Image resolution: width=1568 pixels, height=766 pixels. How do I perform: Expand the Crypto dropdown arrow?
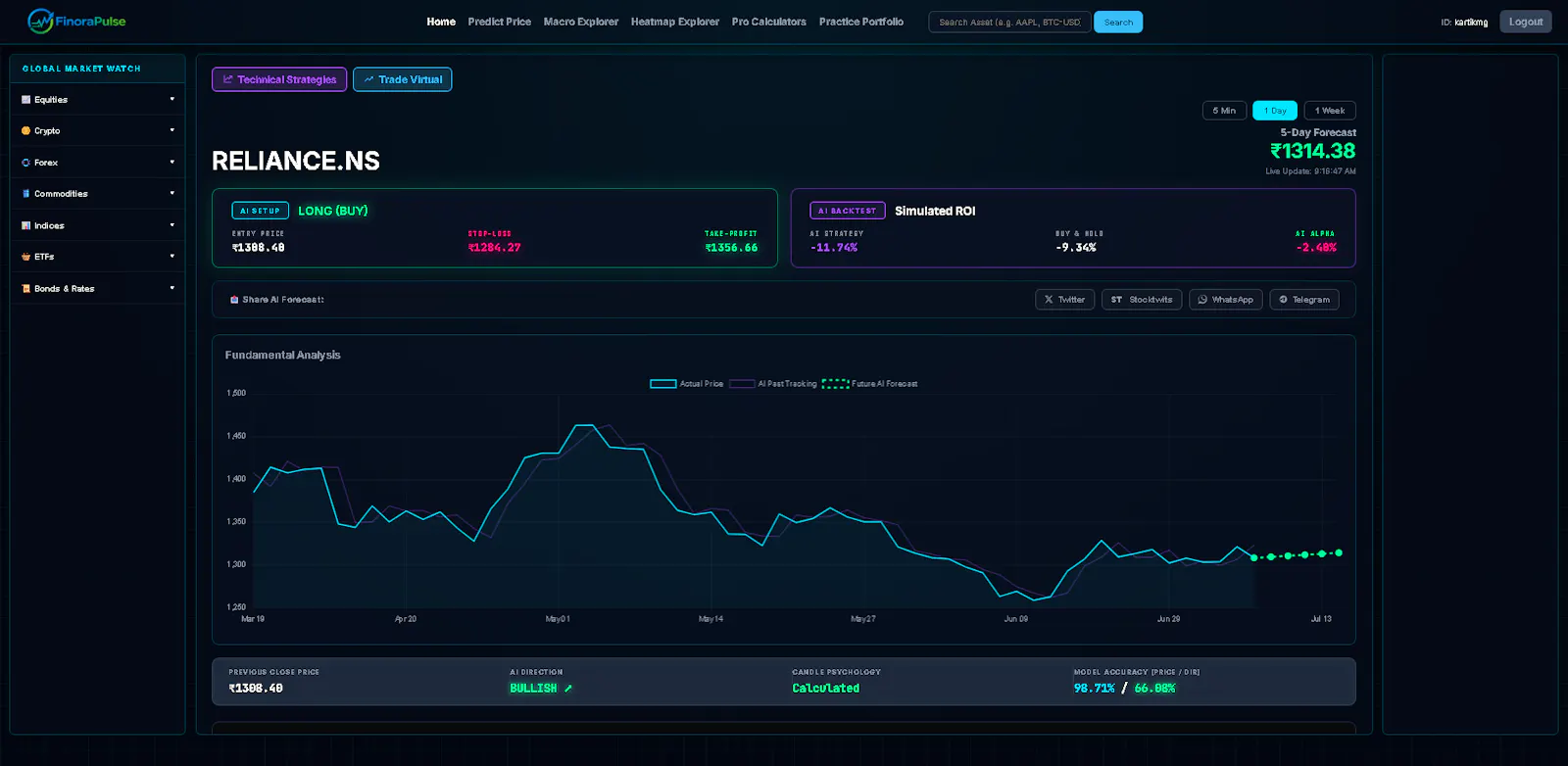pos(171,130)
